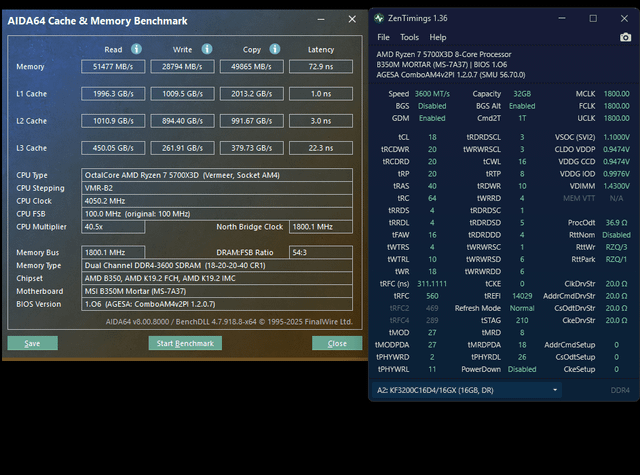Take a screenshot with ZenTimings camera icon
640x475 pixels.
coord(625,37)
